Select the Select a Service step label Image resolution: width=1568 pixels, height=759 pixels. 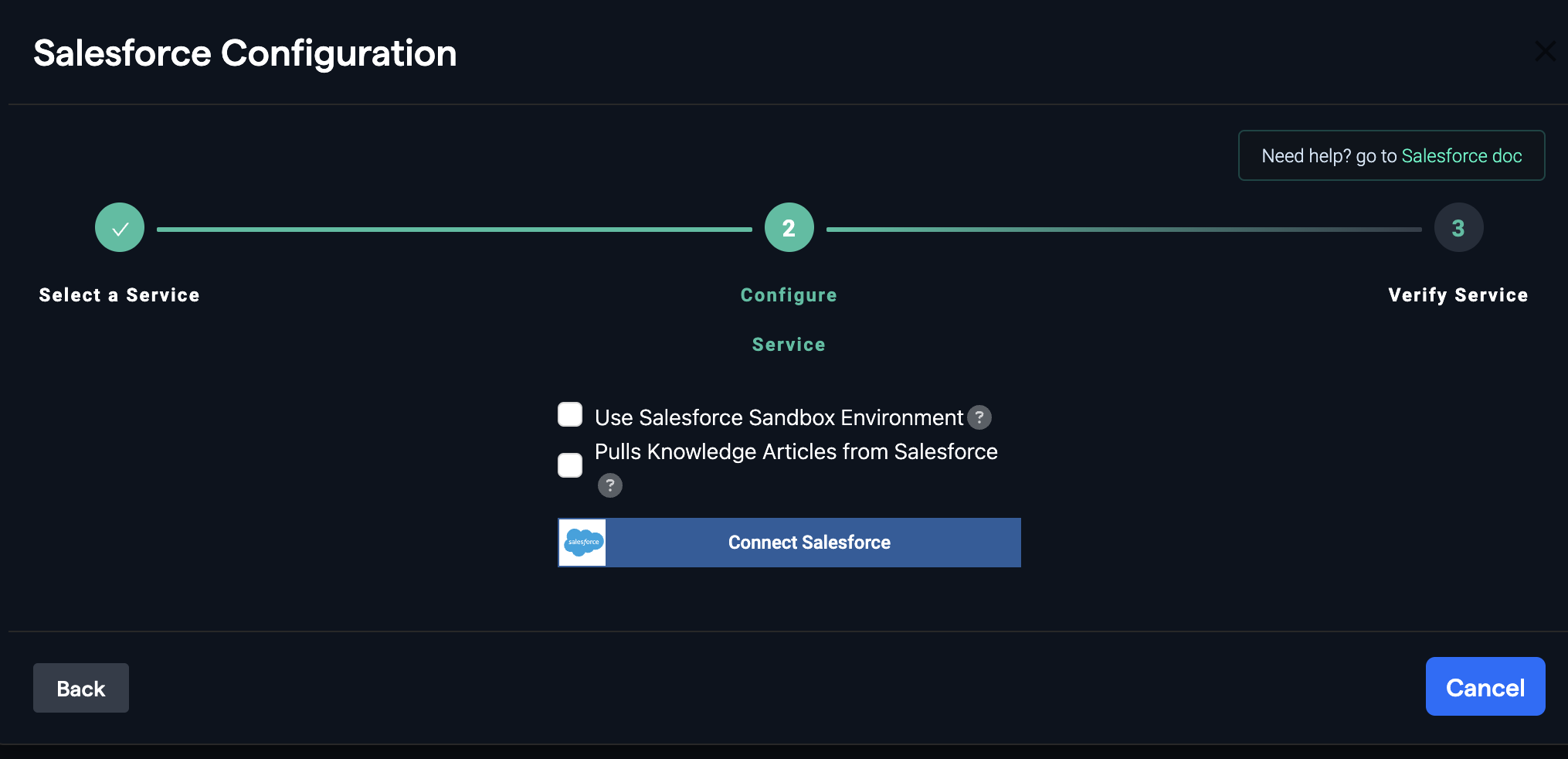118,294
